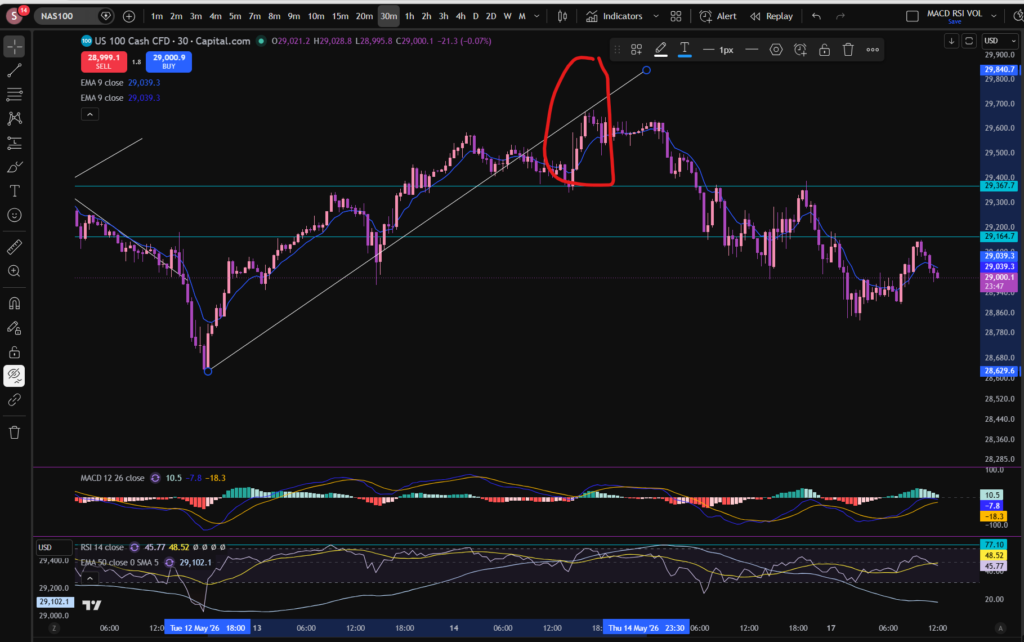Click the Save link under layout name
1024x642 pixels.
coord(954,22)
